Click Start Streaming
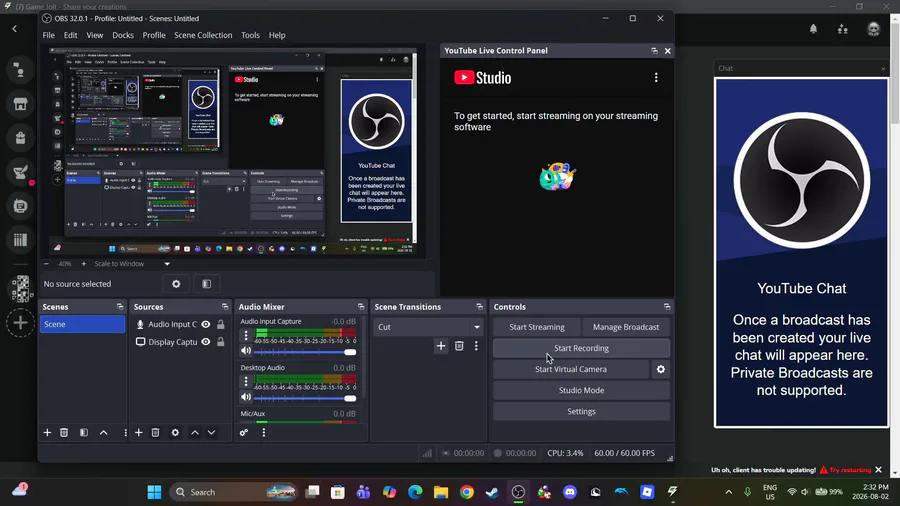The image size is (900, 506). tap(537, 327)
